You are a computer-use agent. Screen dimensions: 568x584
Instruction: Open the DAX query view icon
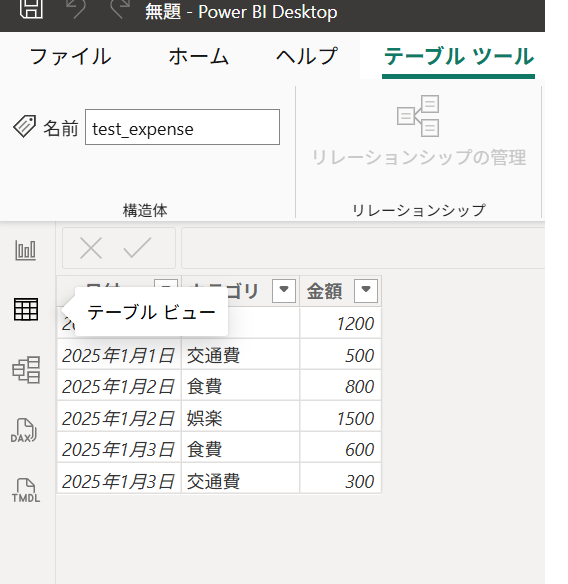(x=24, y=430)
